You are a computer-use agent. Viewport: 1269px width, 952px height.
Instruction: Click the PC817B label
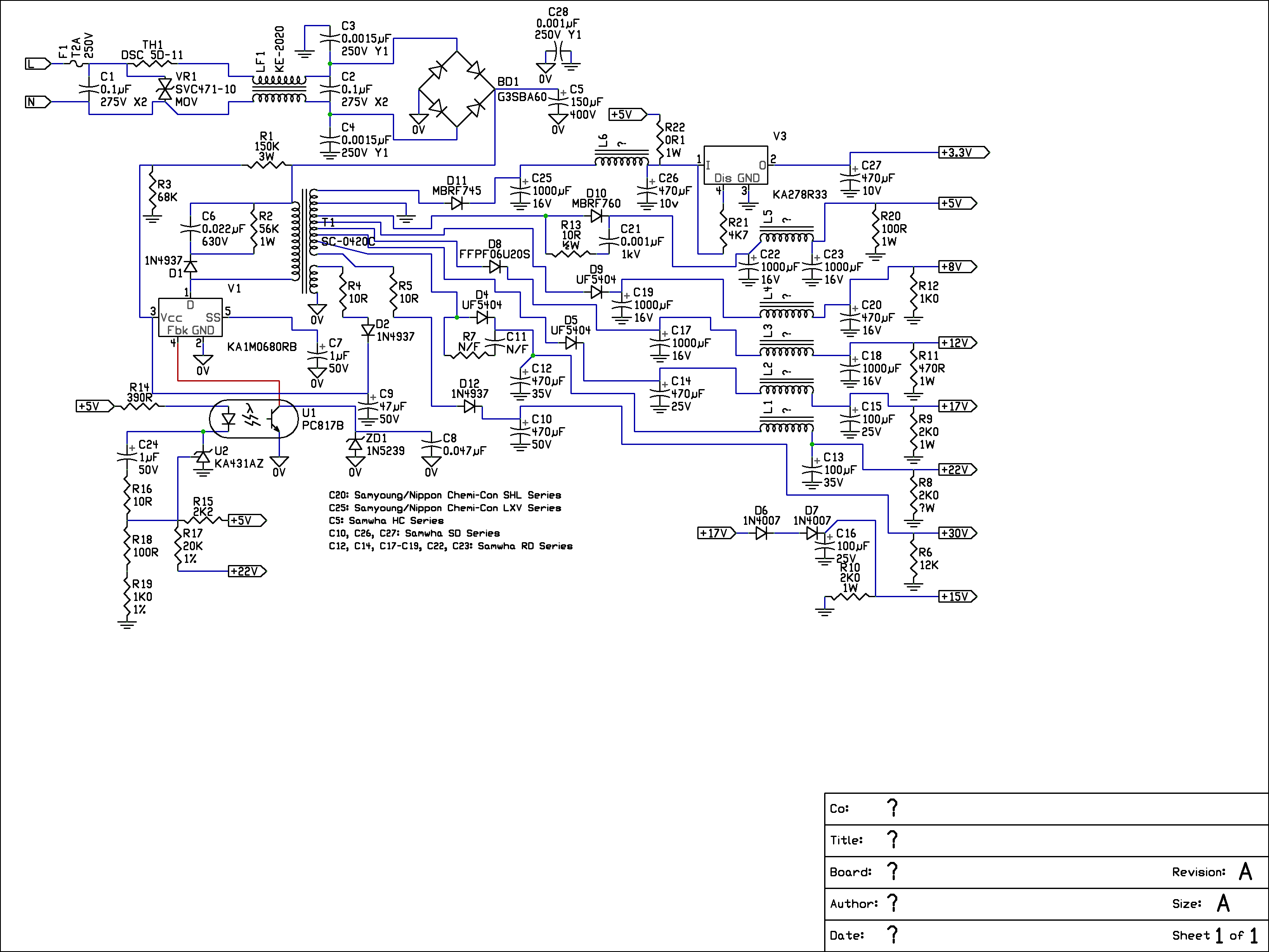coord(322,426)
